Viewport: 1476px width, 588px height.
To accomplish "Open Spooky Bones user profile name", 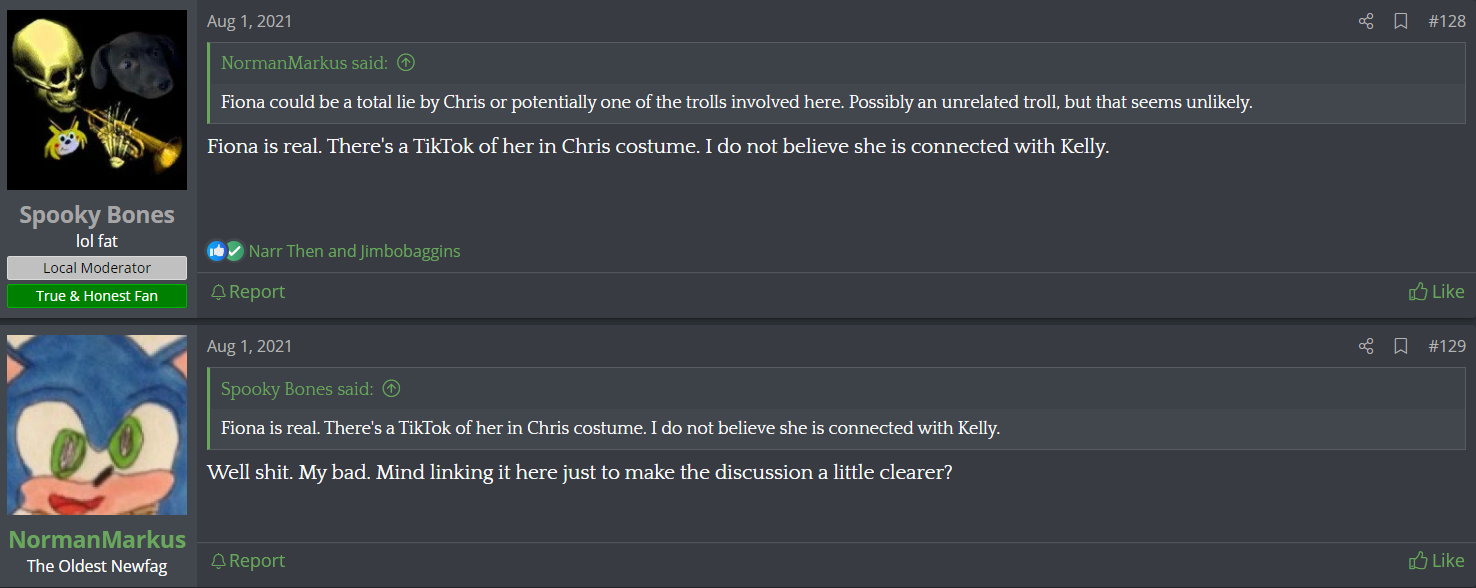I will pos(97,215).
